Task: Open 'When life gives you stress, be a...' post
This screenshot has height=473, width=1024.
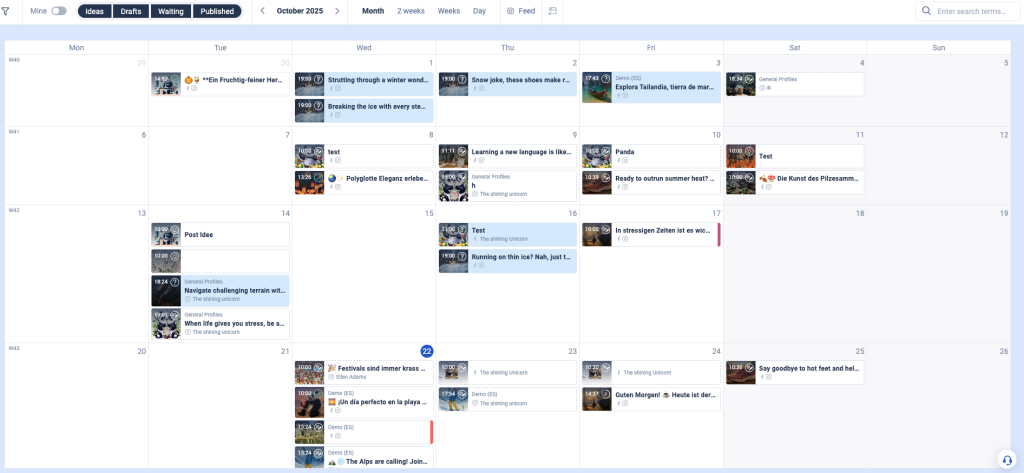Action: [x=220, y=323]
